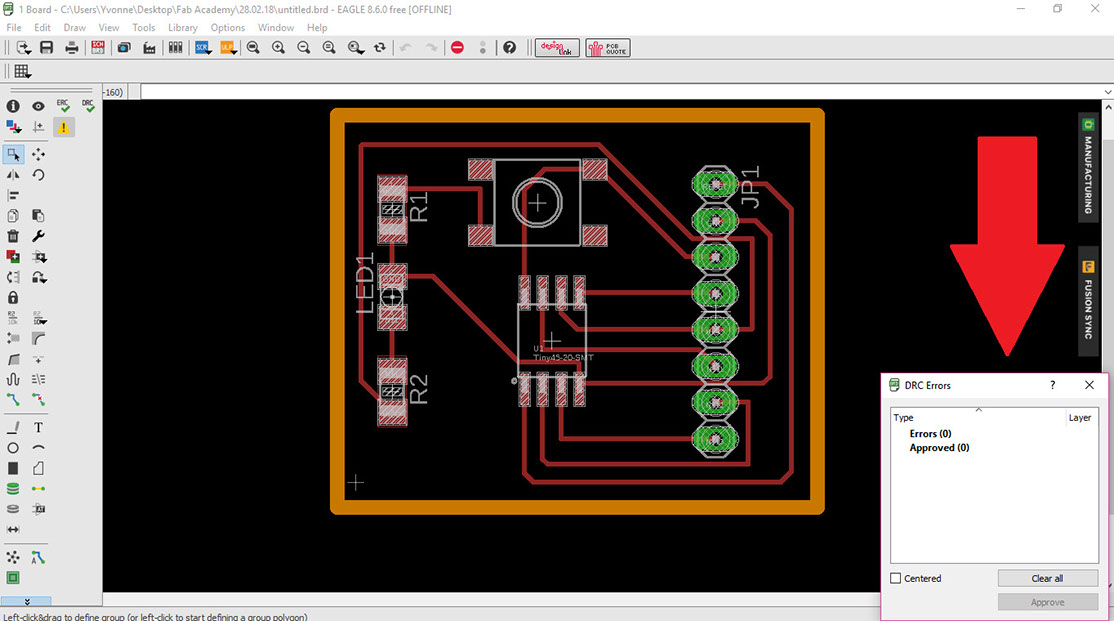Click the design link button

557,48
